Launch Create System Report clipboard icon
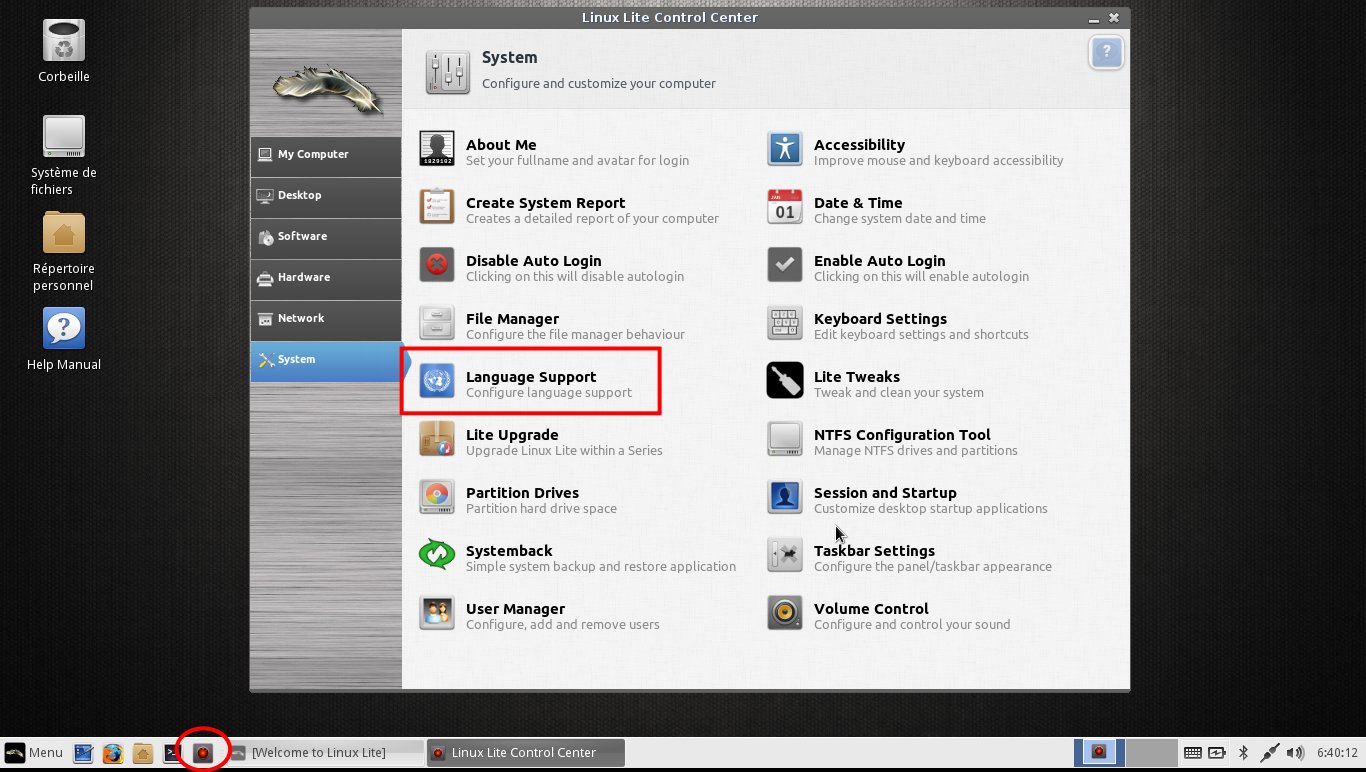 coord(437,207)
